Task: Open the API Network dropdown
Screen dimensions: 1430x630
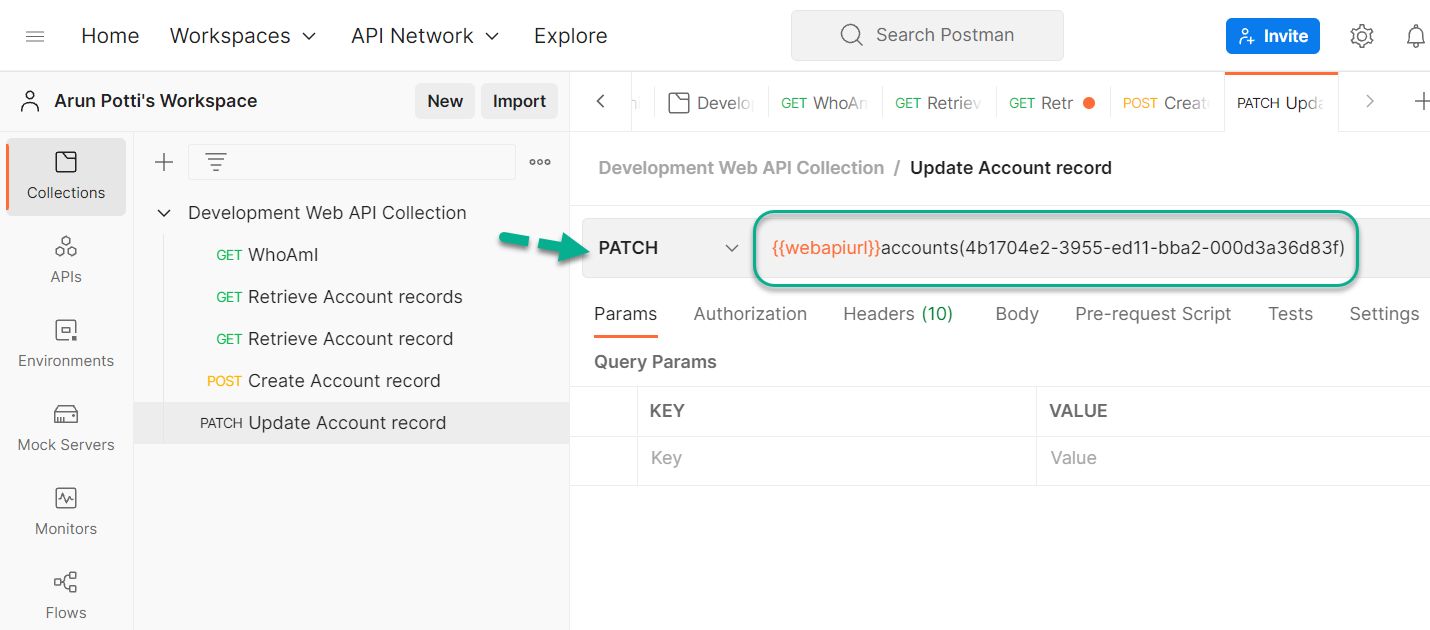Action: pyautogui.click(x=424, y=35)
